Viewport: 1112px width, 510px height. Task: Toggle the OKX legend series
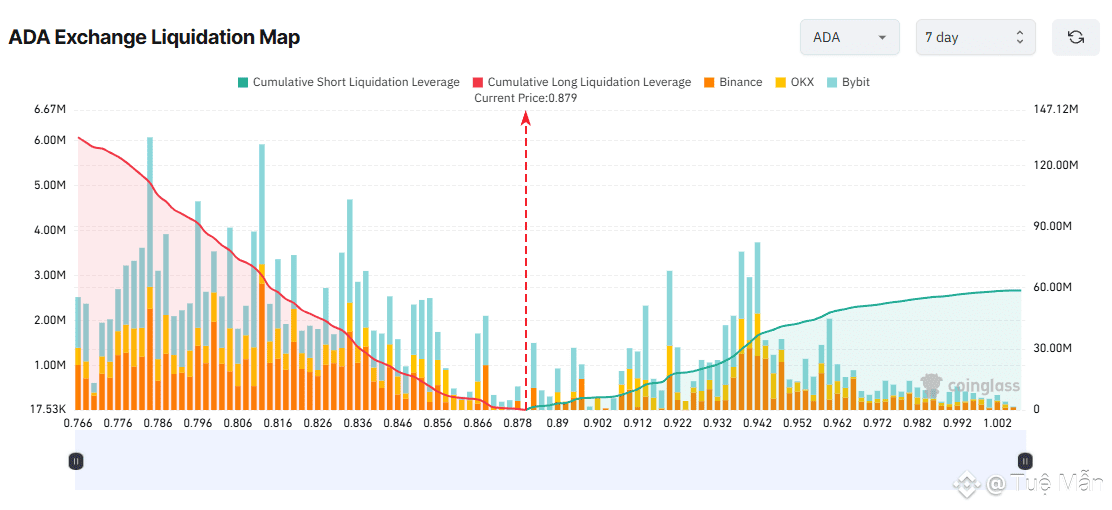point(794,82)
